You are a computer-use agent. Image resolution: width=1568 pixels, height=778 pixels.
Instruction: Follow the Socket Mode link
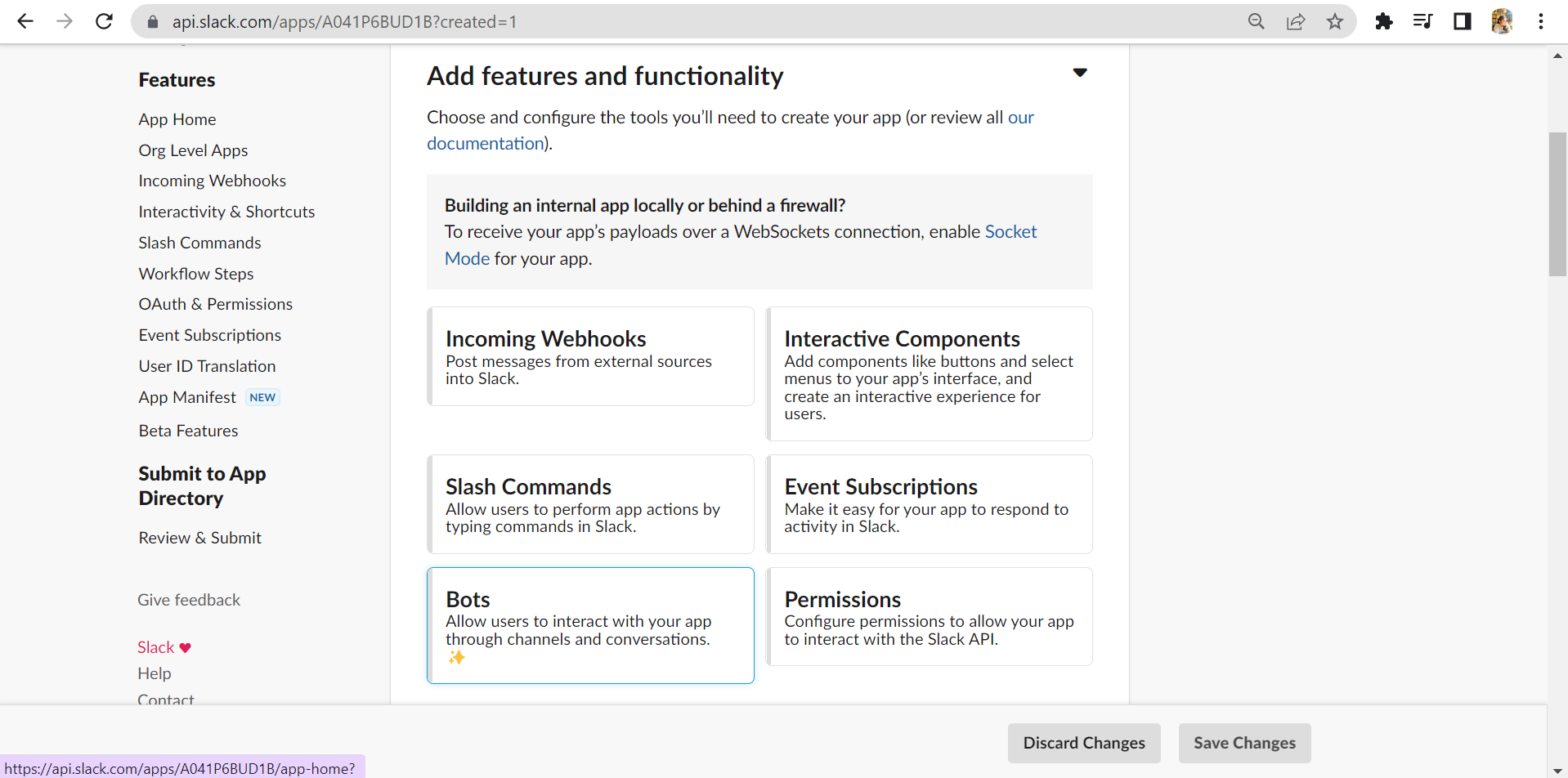[1010, 232]
